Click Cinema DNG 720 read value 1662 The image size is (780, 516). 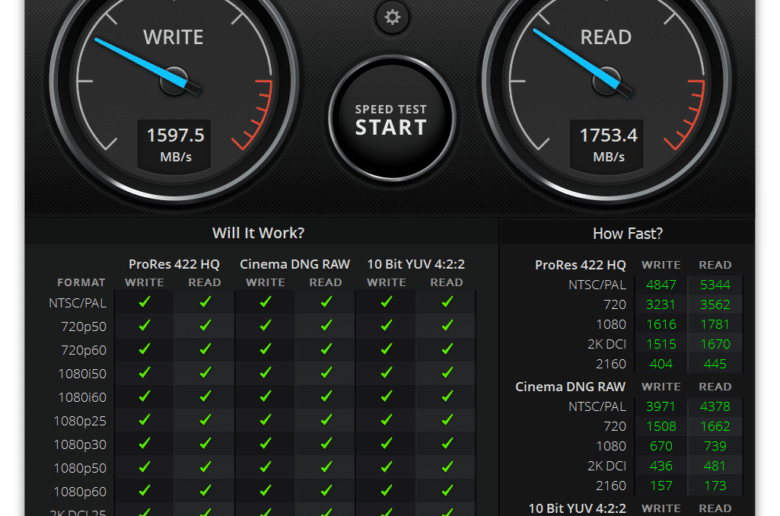click(x=715, y=426)
